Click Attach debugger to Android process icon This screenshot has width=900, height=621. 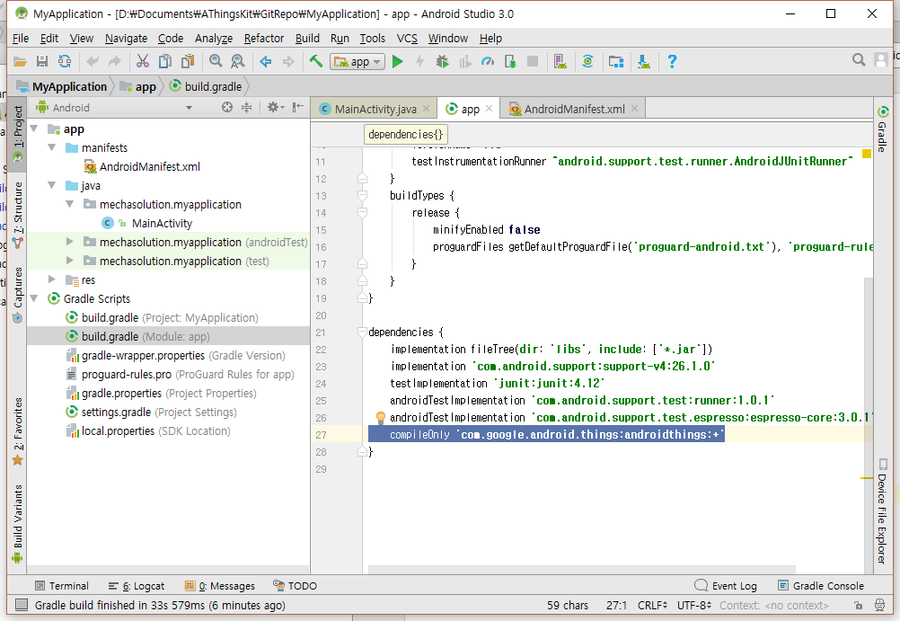pos(510,61)
